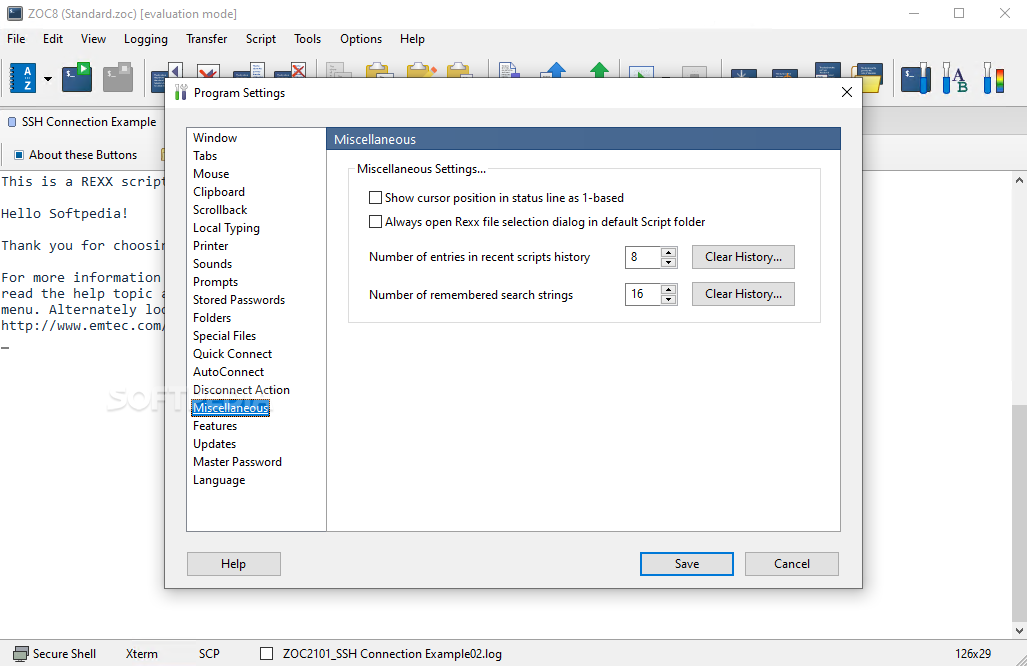1027x666 pixels.
Task: Click remembered search strings number field
Action: [x=643, y=294]
